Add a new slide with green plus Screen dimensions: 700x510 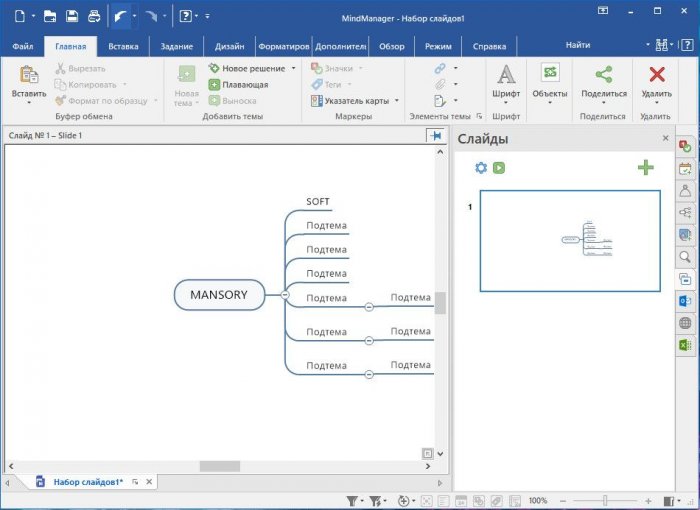coord(646,168)
